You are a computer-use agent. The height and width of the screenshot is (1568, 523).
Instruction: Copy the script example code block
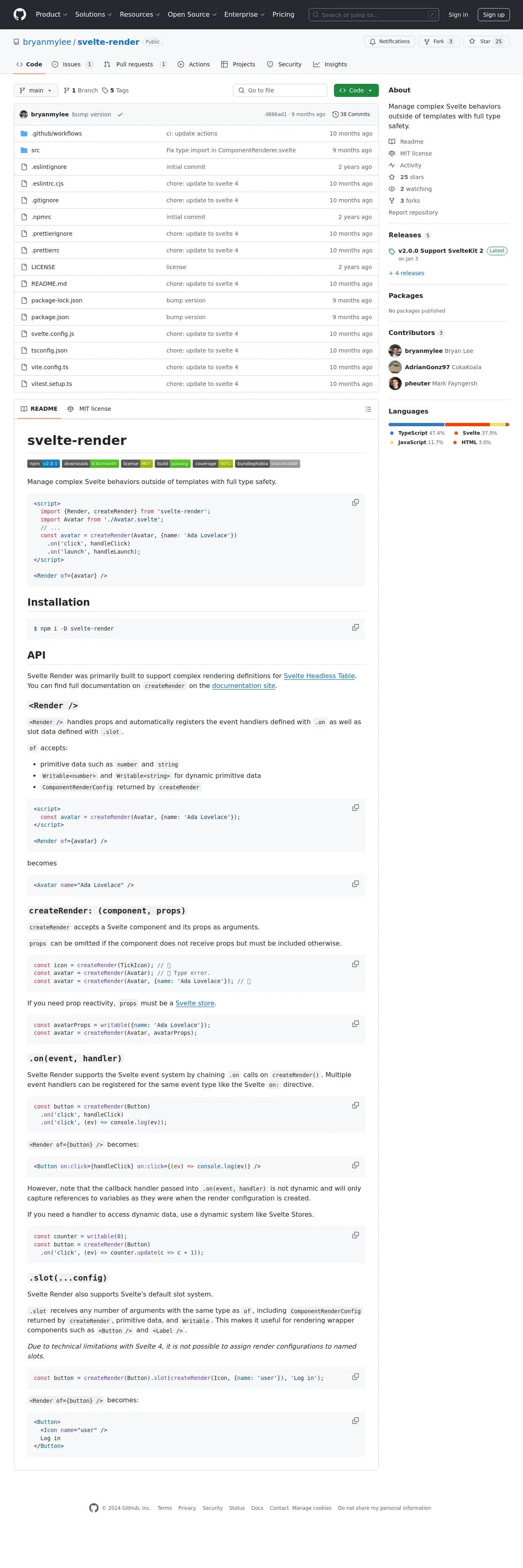pos(356,503)
